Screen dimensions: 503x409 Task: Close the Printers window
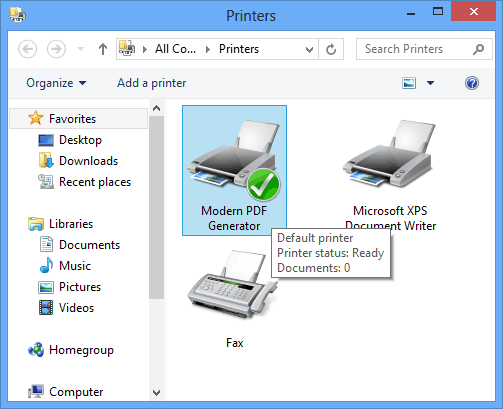pos(473,12)
